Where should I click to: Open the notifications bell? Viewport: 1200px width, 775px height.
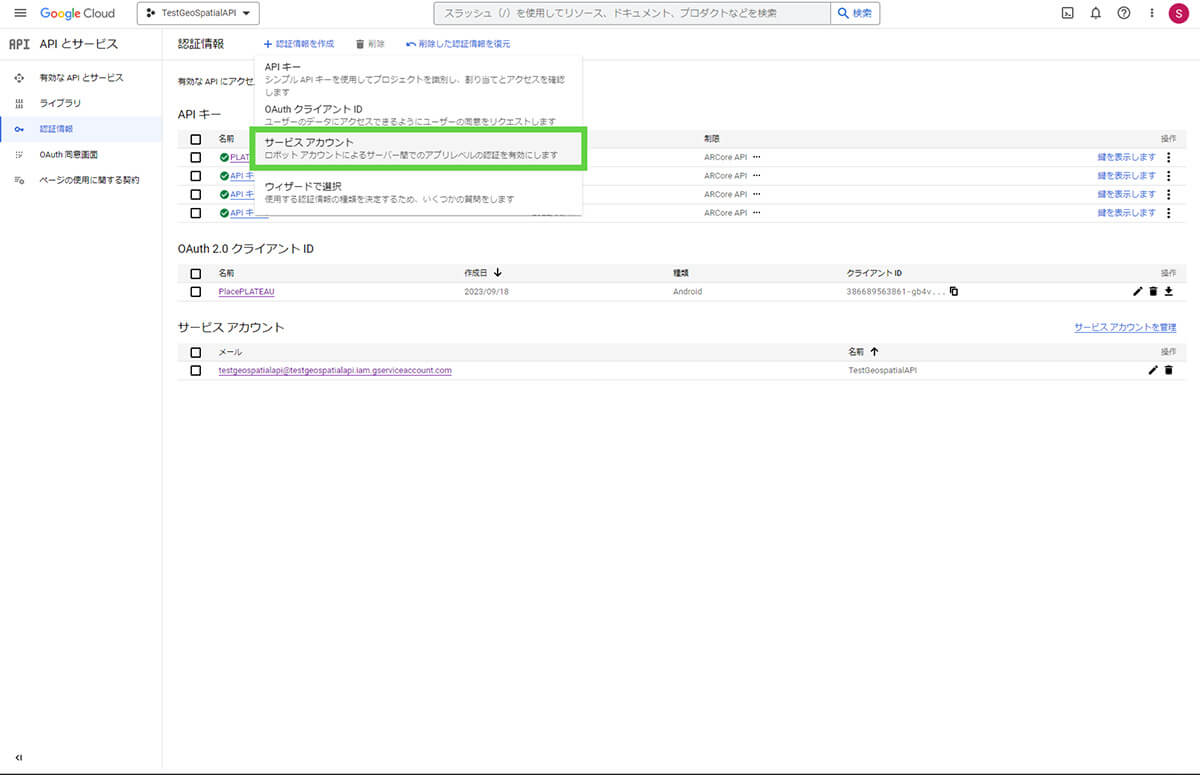(1096, 13)
